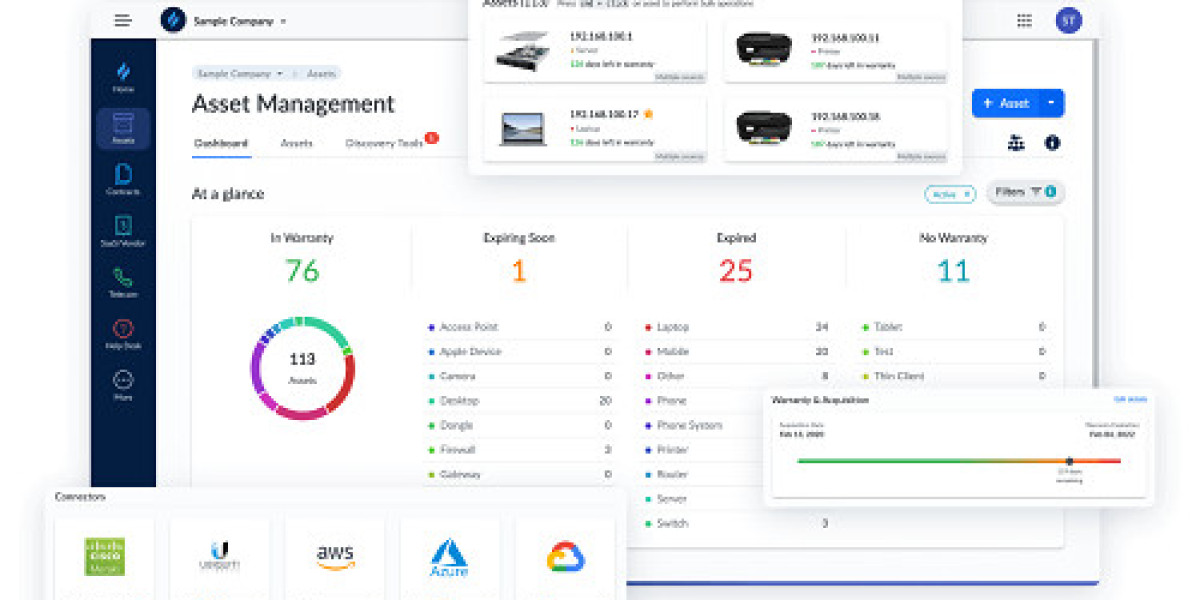Select the Desktop row
The image size is (1200, 600).
pyautogui.click(x=520, y=401)
